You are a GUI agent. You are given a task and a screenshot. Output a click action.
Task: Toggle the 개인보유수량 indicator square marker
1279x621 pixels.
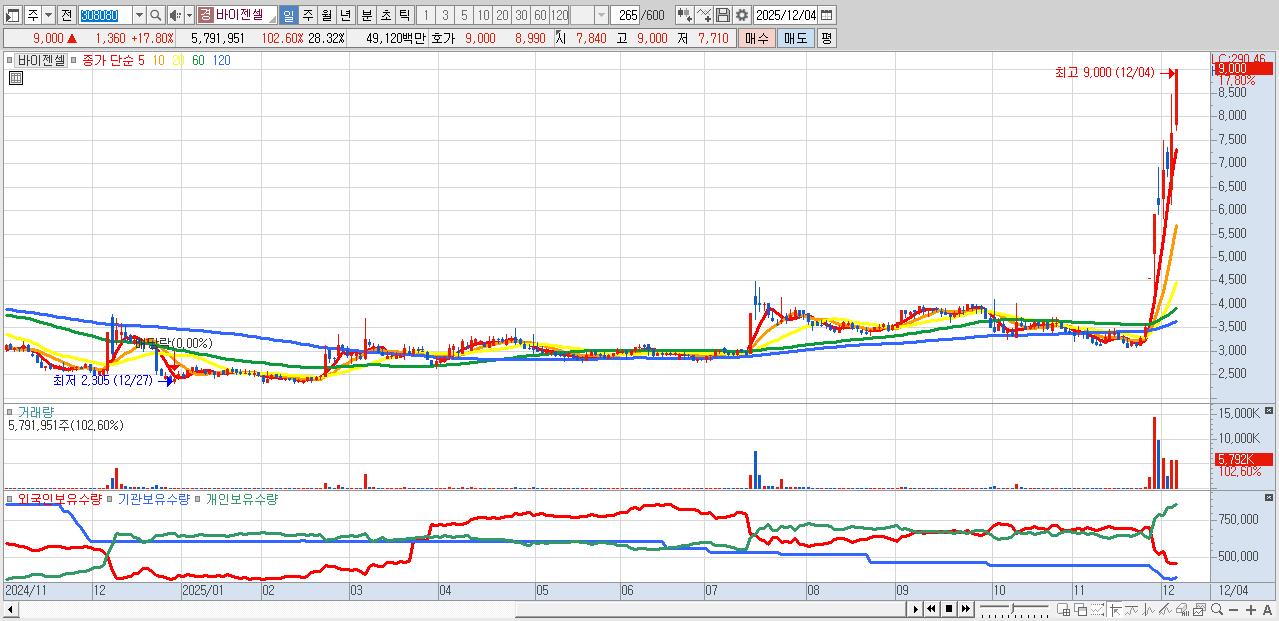199,498
